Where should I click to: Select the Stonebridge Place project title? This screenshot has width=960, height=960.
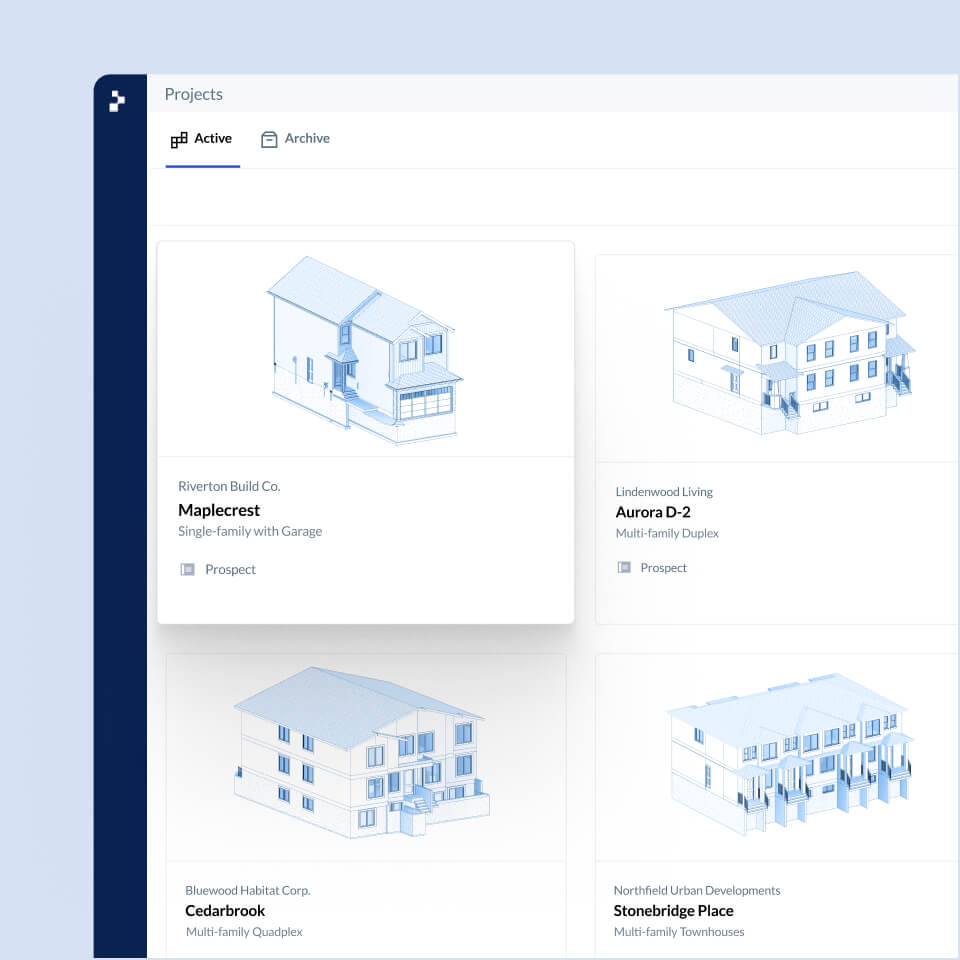673,910
